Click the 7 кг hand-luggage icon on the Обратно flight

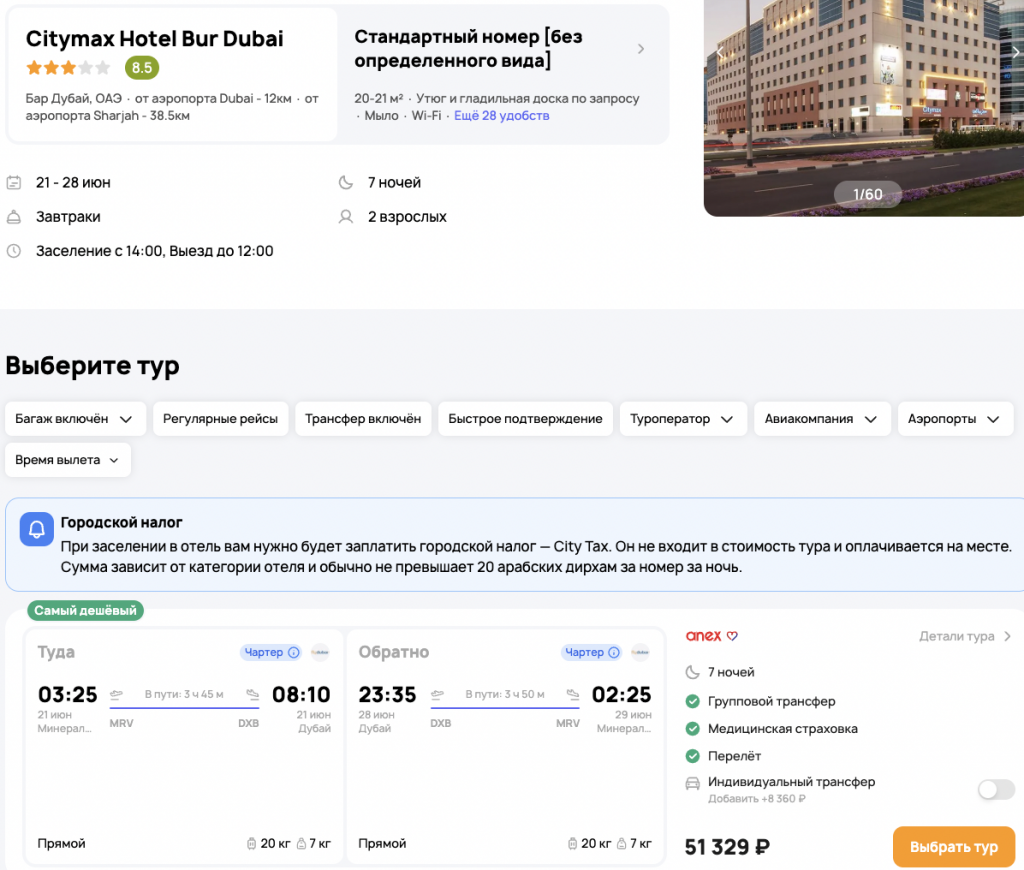[622, 843]
